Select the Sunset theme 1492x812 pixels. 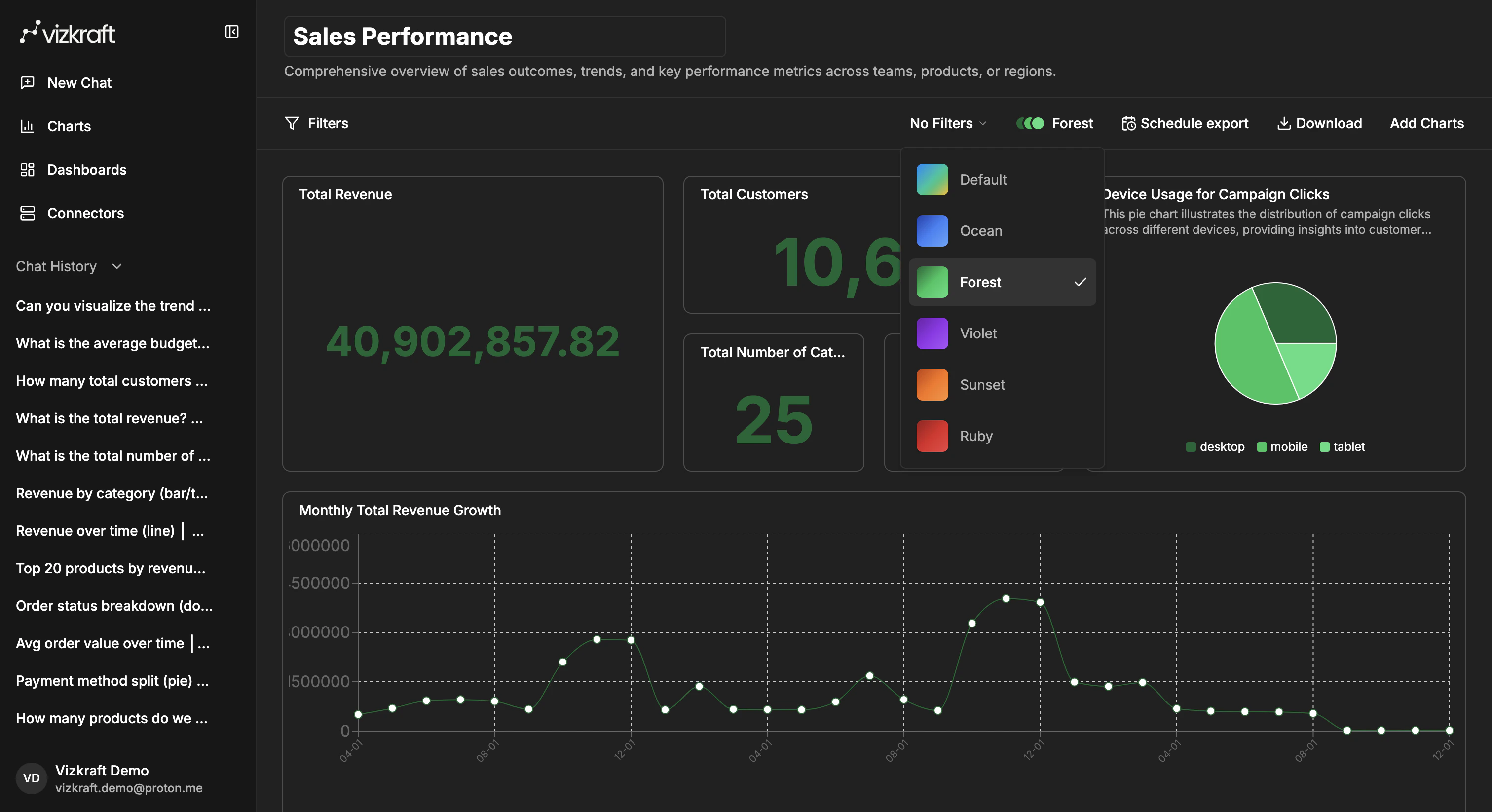[x=982, y=385]
